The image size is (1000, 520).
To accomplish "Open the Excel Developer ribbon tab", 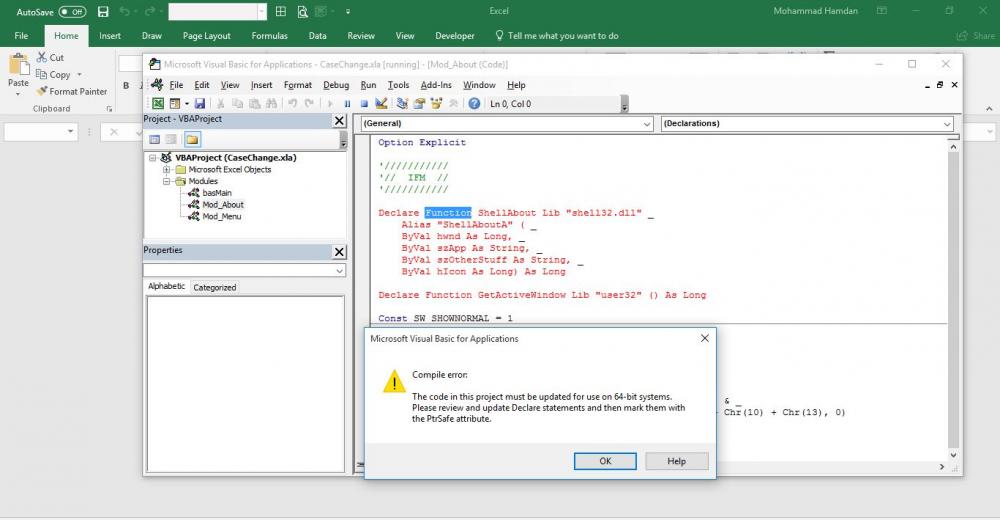I will click(455, 36).
